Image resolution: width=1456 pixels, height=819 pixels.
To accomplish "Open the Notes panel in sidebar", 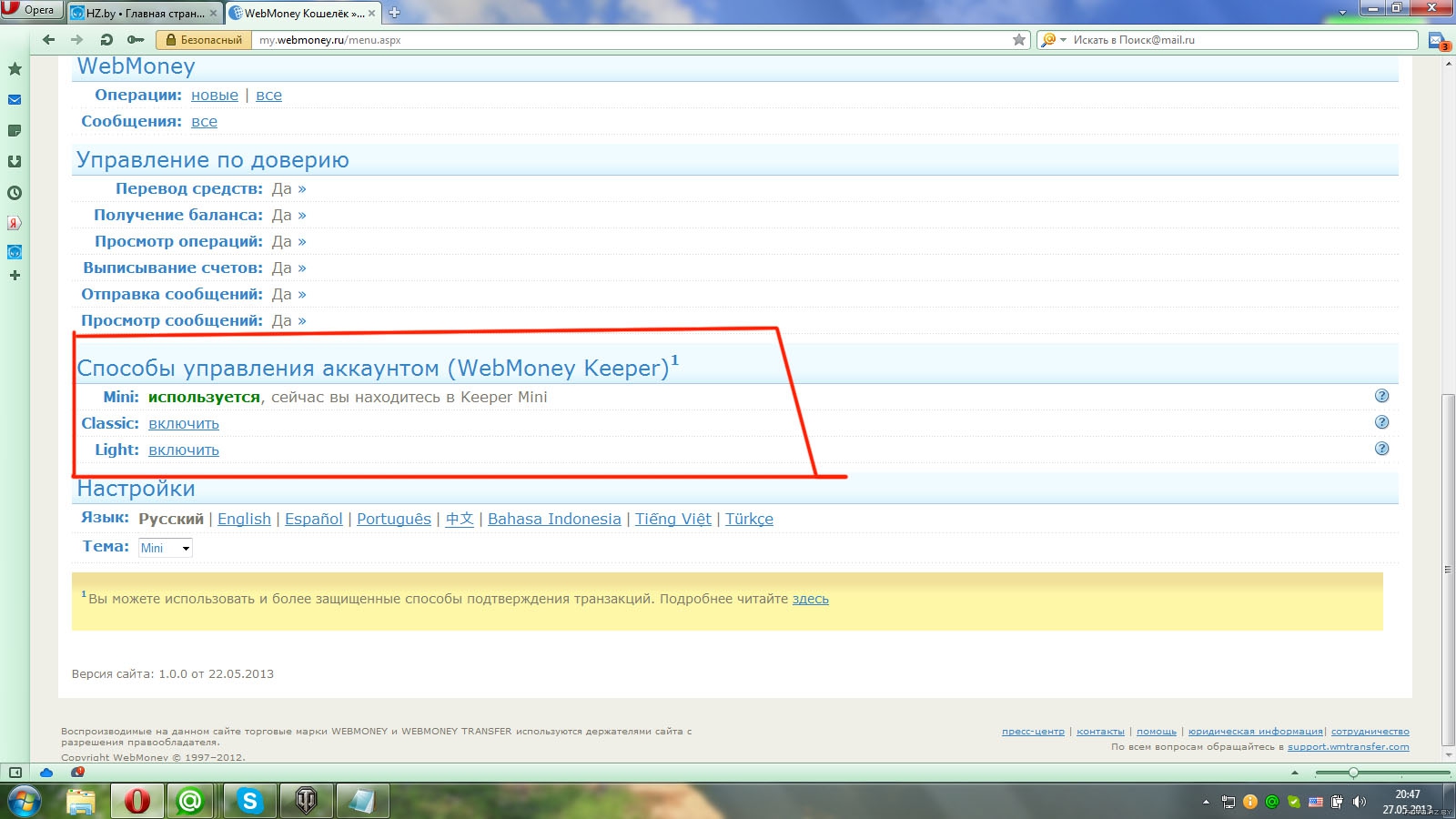I will tap(15, 131).
